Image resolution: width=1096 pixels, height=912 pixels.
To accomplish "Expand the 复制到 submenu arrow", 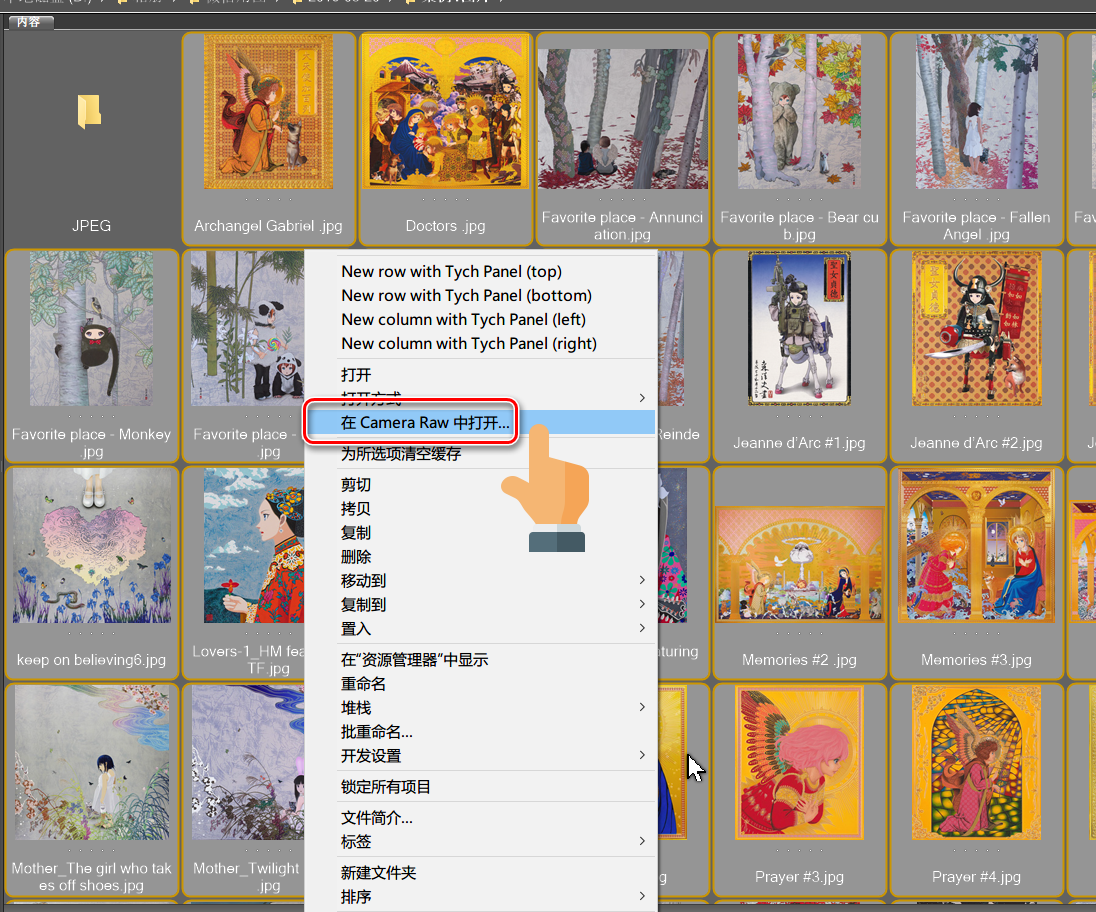I will (x=642, y=604).
